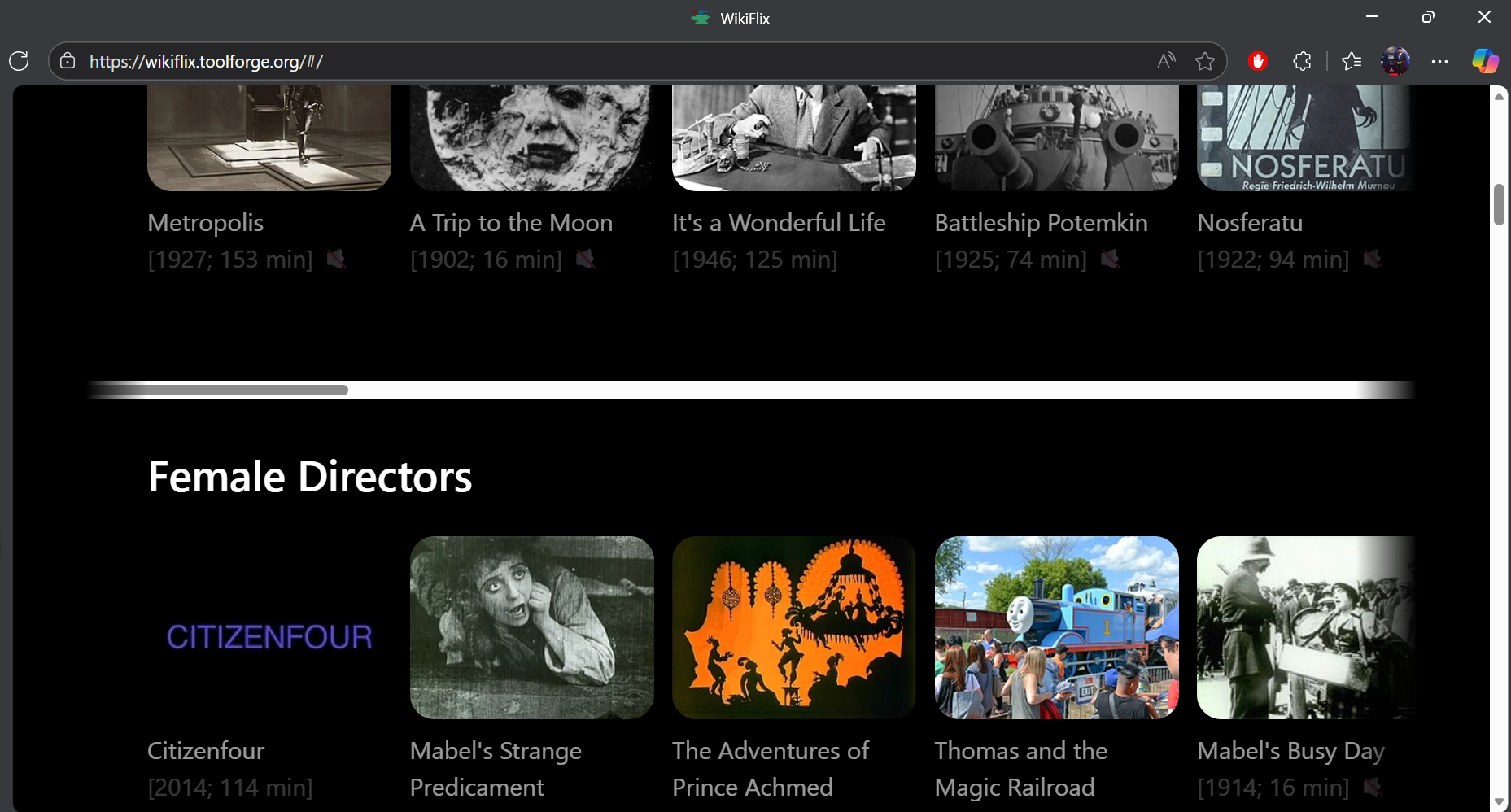Select the Mabel's Strange Predicament title
This screenshot has height=812, width=1511.
(496, 769)
